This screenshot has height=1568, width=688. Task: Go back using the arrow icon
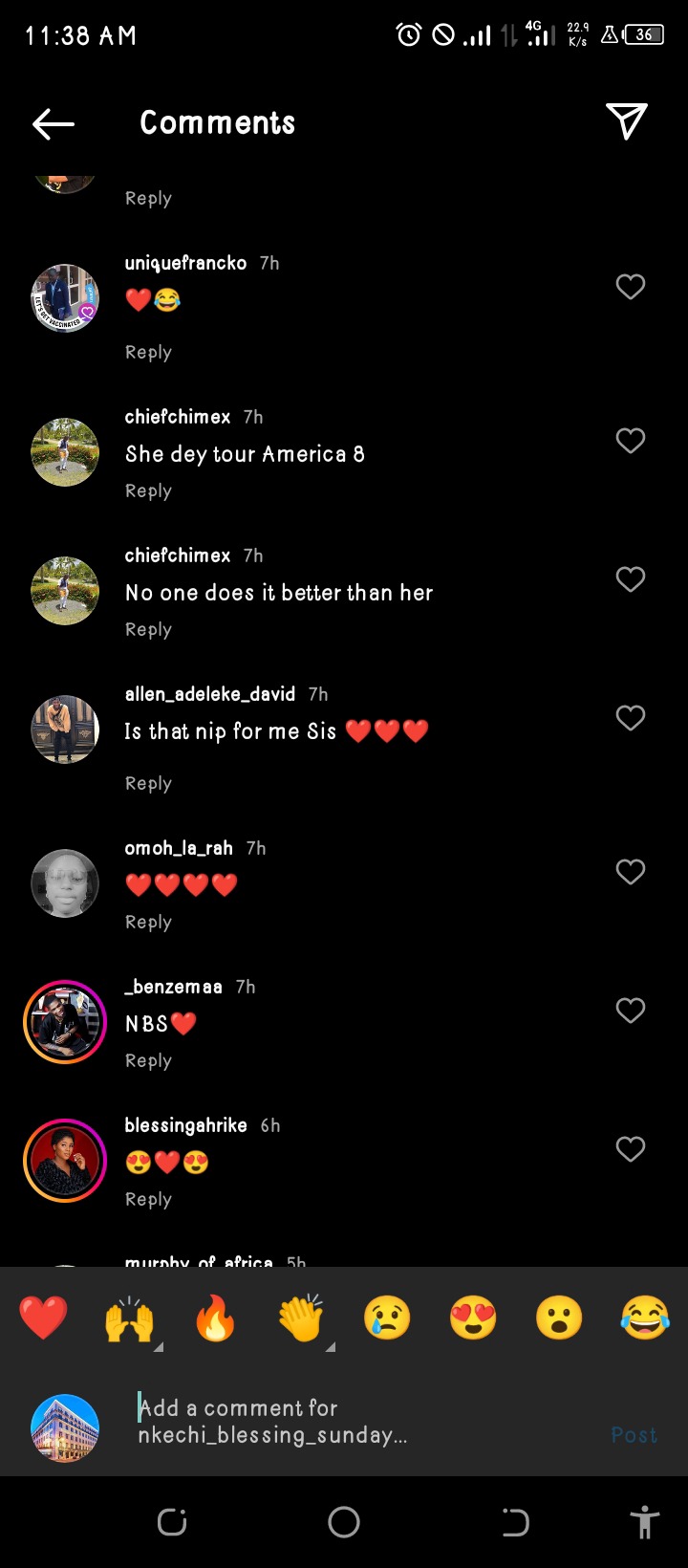(x=53, y=123)
